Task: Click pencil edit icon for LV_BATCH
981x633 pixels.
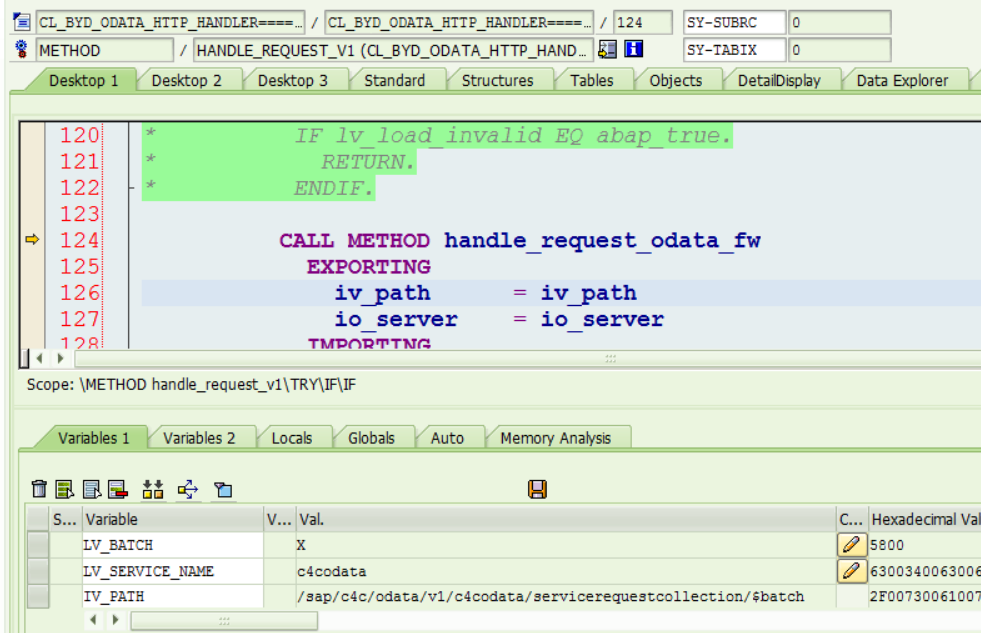Action: (851, 545)
